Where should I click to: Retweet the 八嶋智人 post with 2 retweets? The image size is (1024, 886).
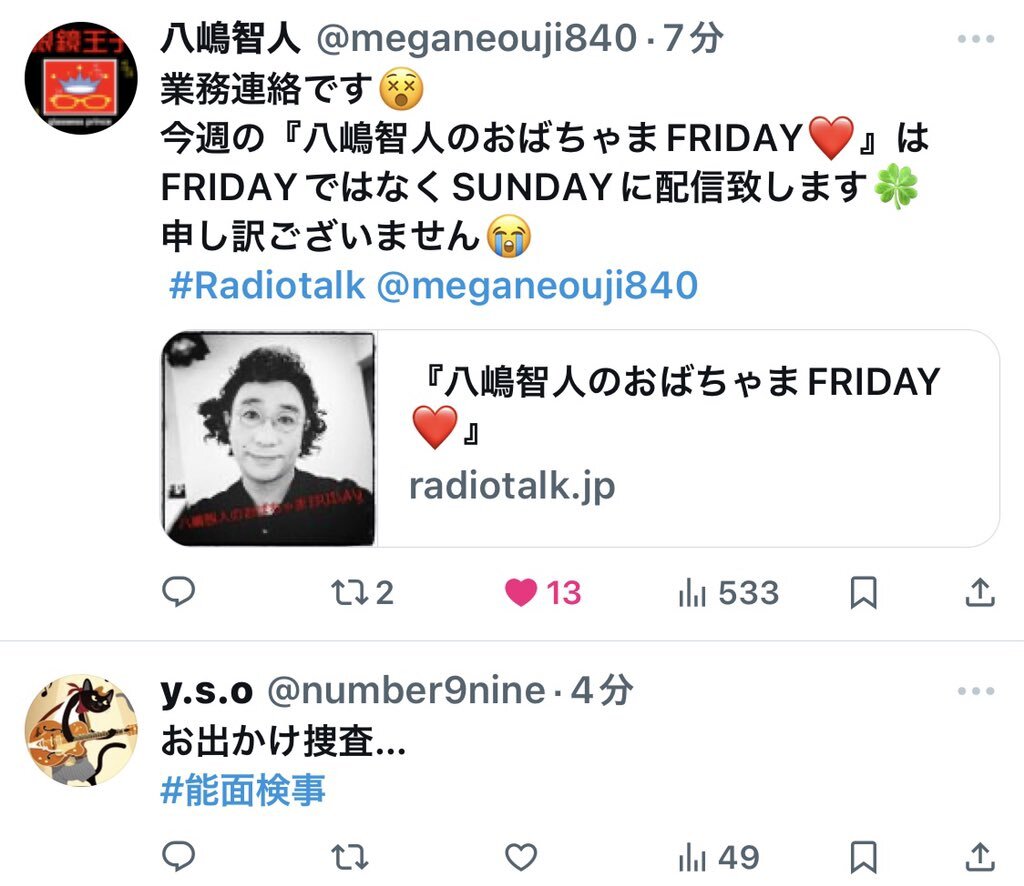pos(362,593)
